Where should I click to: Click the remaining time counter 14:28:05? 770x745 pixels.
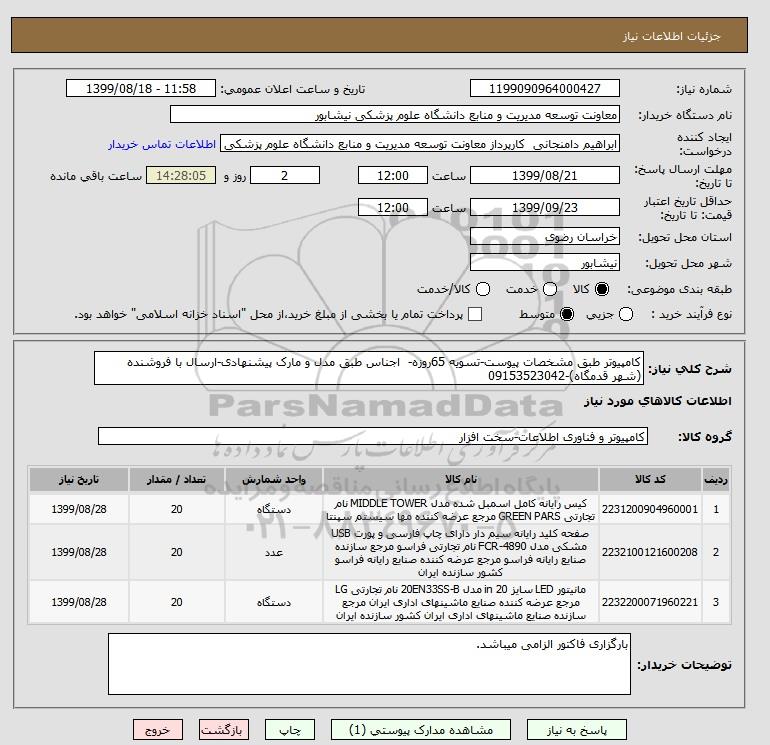tap(181, 175)
